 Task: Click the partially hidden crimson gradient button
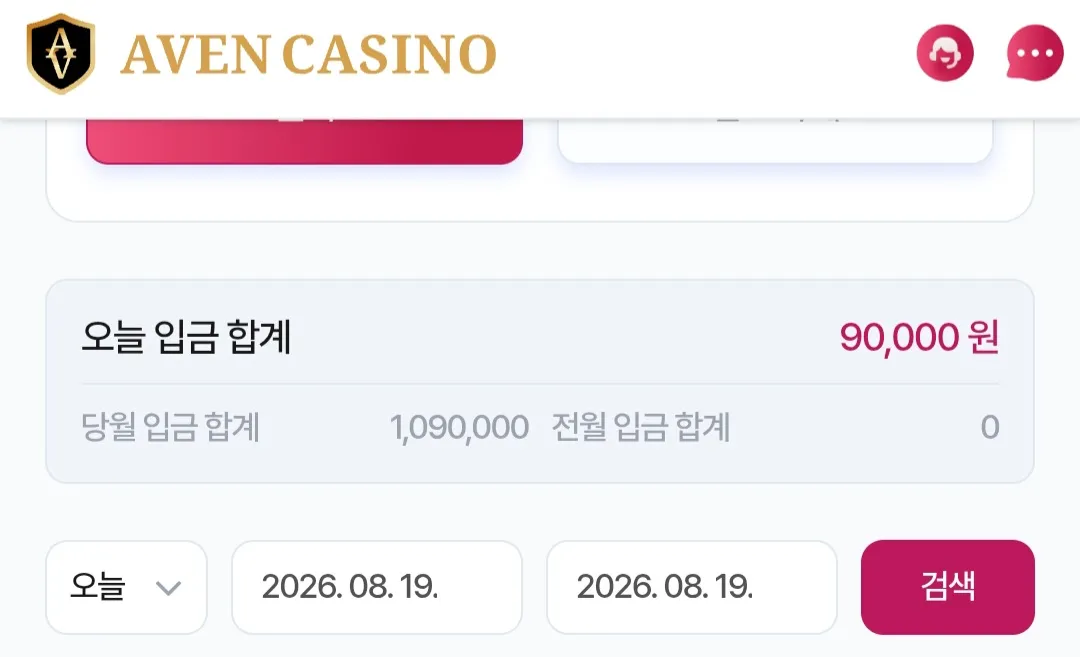click(x=304, y=141)
